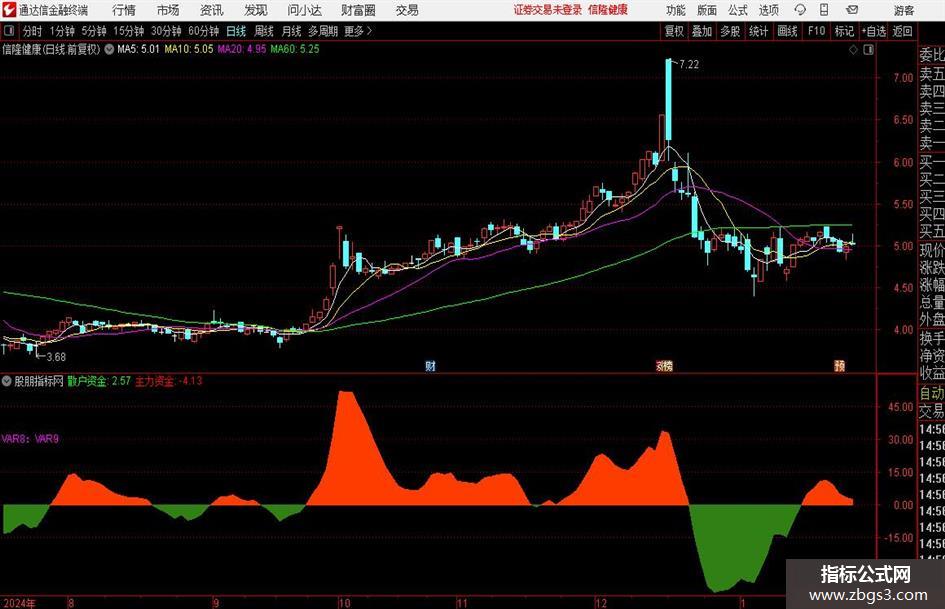Click the diamond icon at chart top right
945x609 pixels.
853,50
